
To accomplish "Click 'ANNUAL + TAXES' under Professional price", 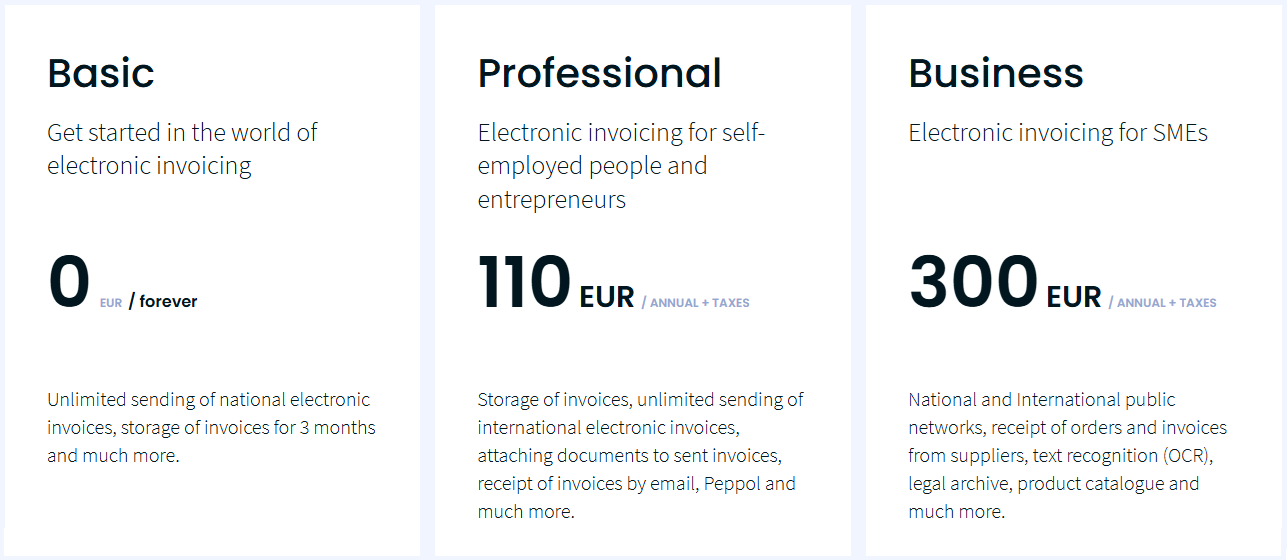I will tap(695, 302).
